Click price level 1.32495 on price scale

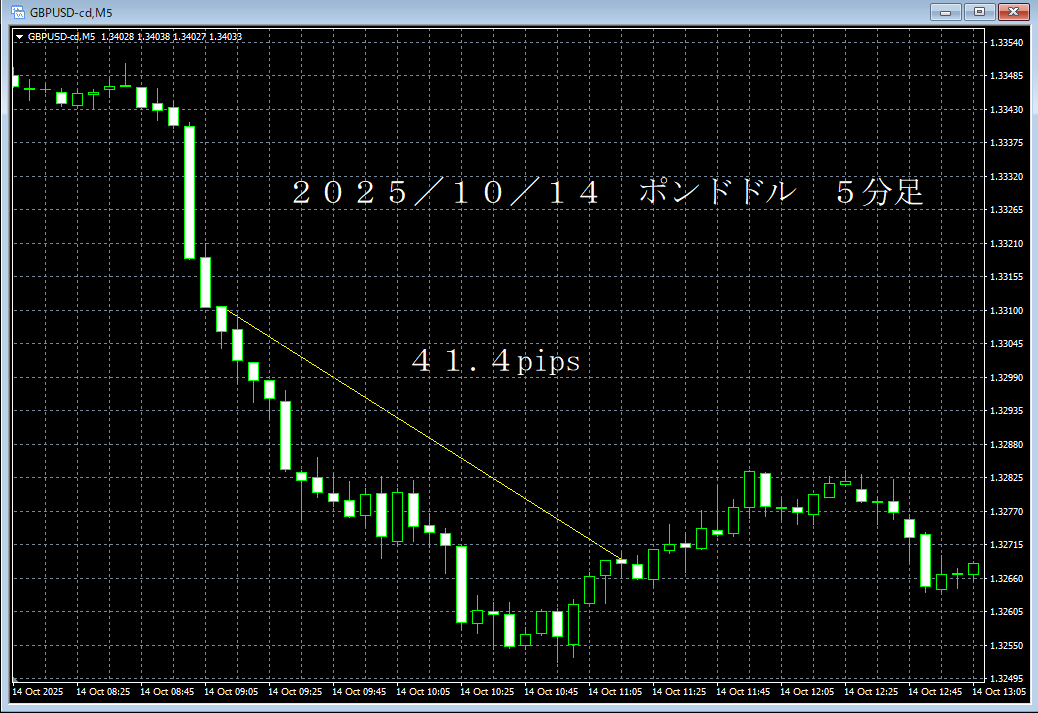[x=1006, y=679]
